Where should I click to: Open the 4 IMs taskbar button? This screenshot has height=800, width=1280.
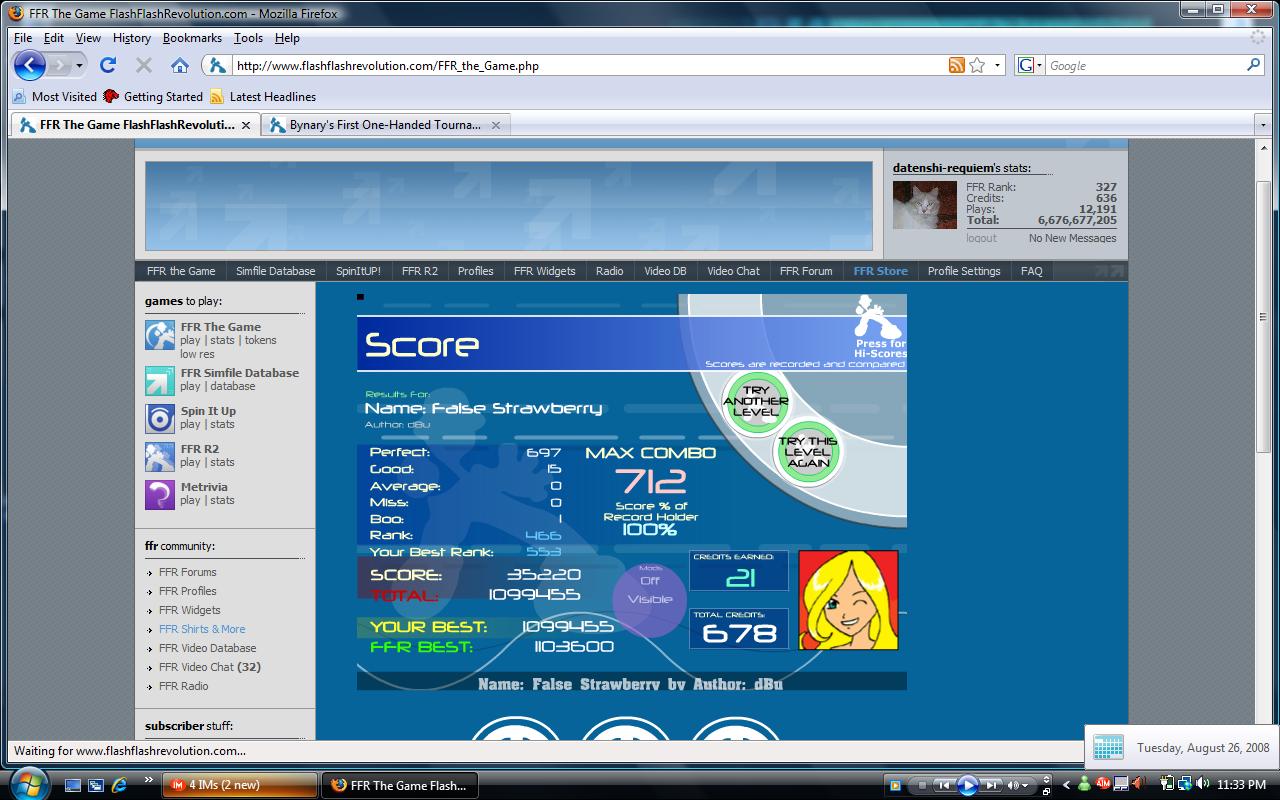(239, 785)
